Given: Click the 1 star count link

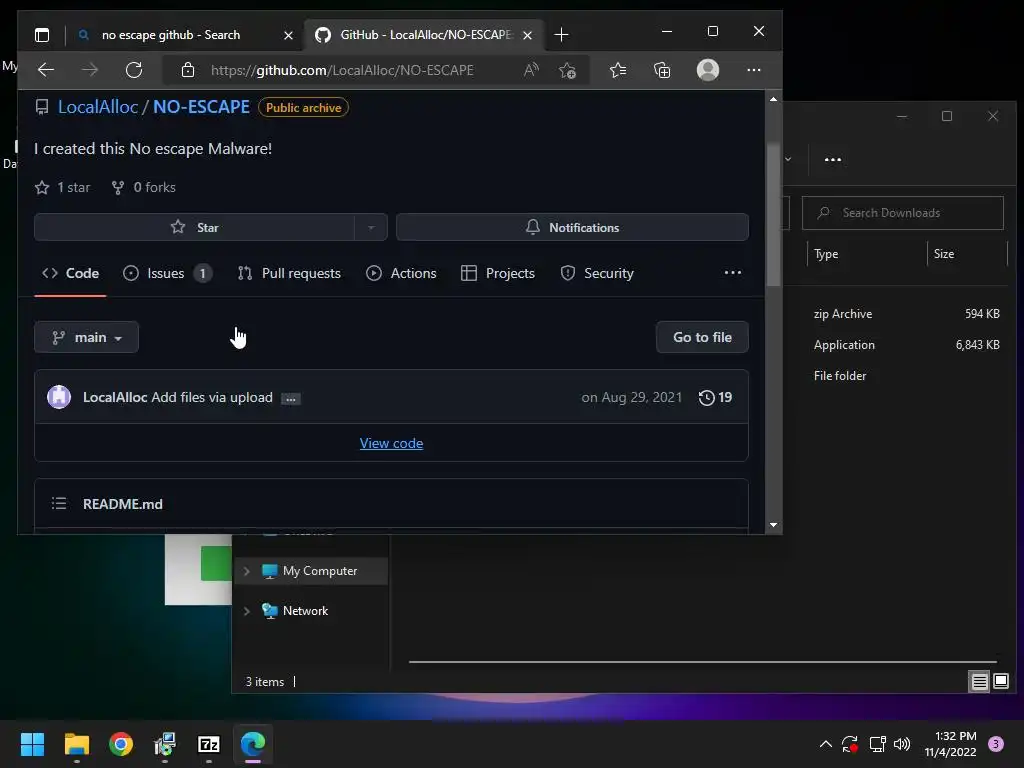Looking at the screenshot, I should [x=63, y=187].
